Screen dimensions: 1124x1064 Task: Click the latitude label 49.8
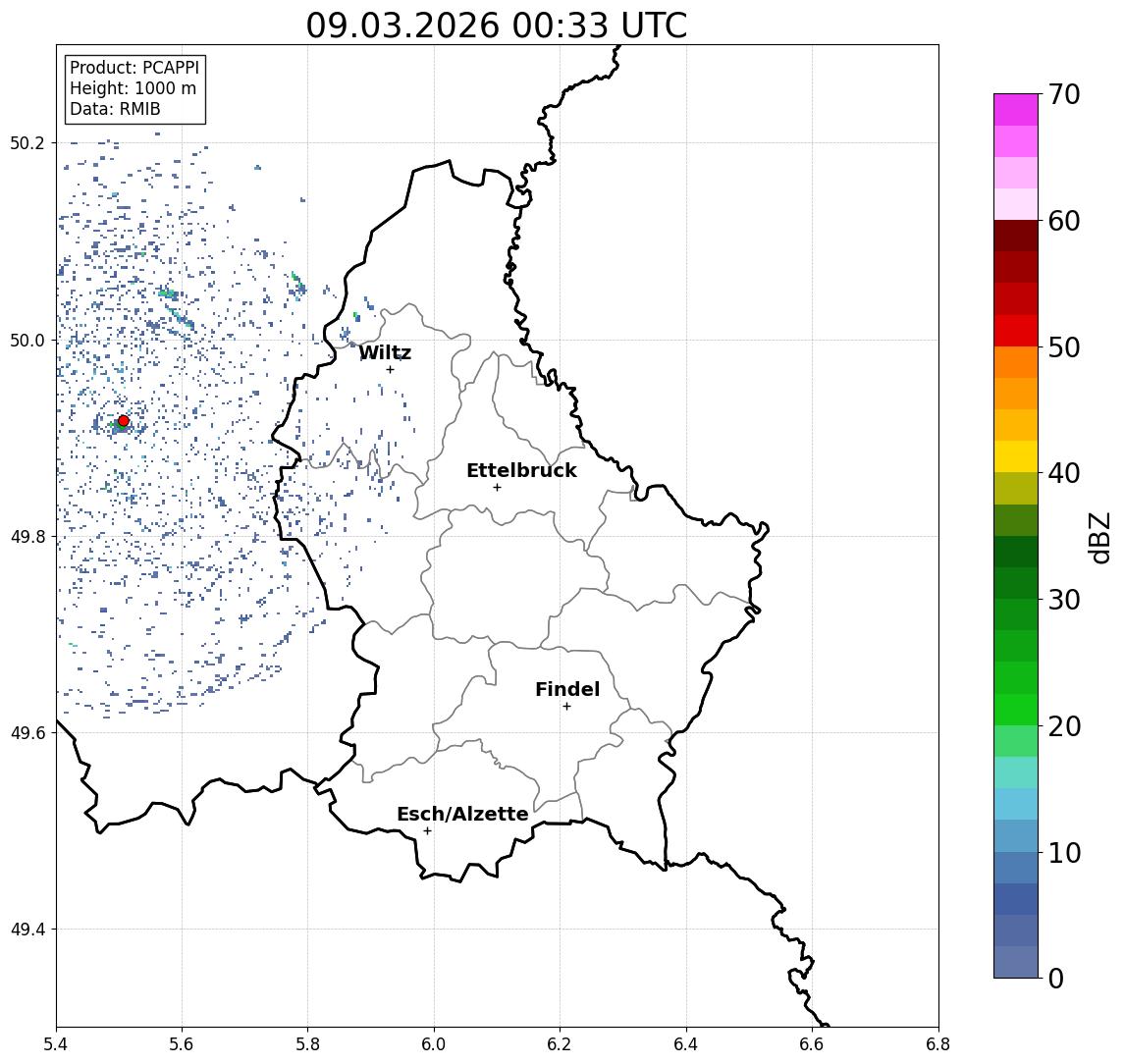27,536
